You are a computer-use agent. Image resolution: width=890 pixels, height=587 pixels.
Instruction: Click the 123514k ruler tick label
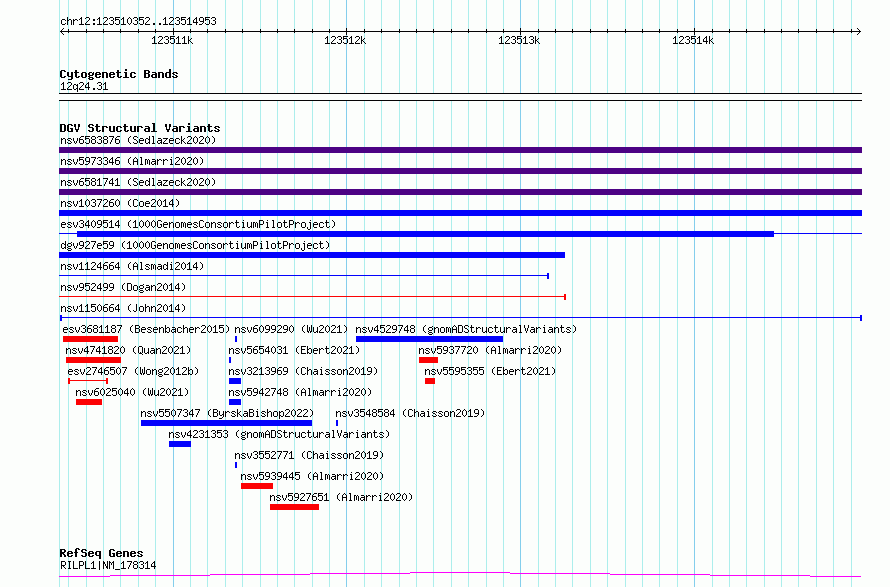692,41
